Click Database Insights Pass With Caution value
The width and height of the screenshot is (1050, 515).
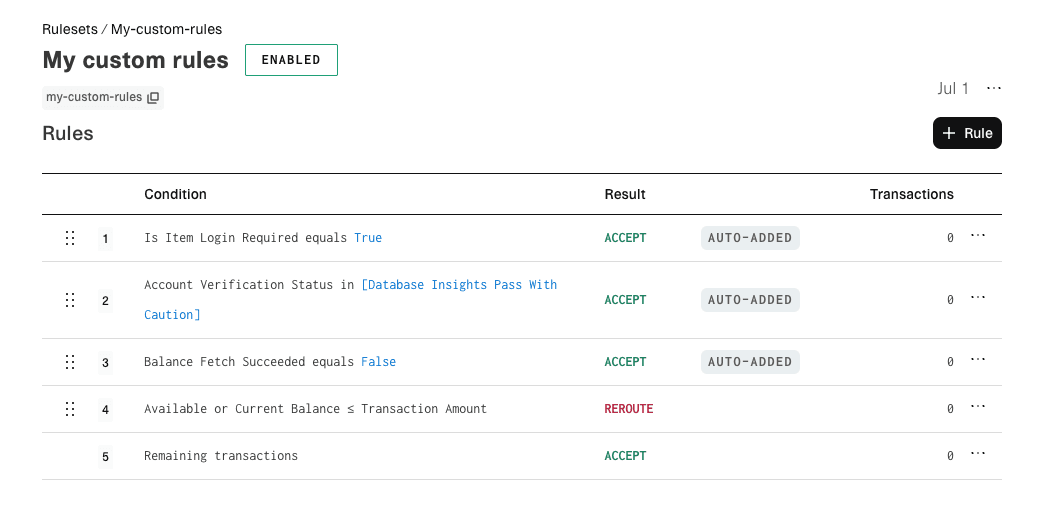[x=351, y=299]
